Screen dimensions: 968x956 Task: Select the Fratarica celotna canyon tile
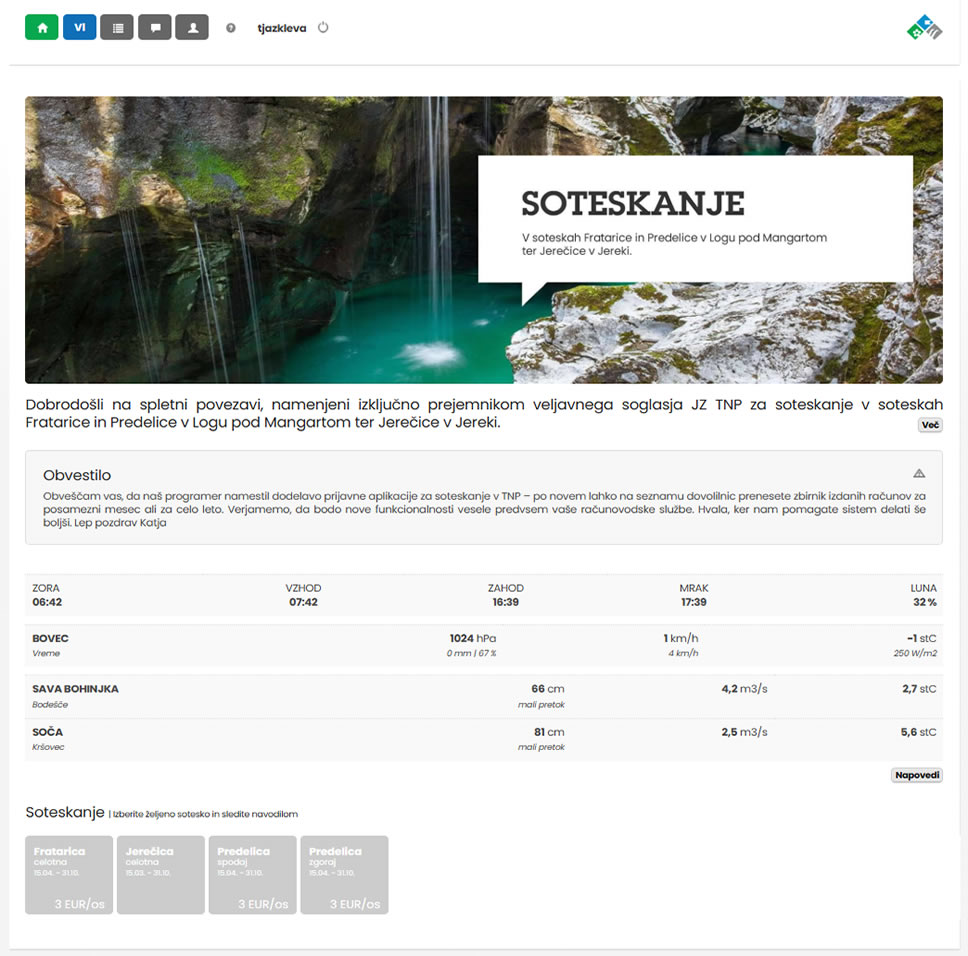click(x=69, y=875)
